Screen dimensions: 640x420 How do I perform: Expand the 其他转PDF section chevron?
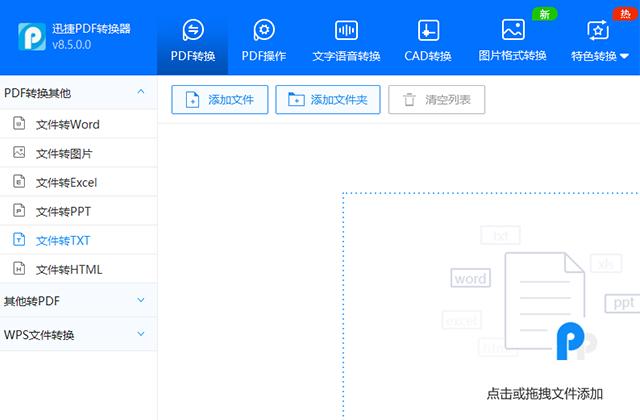tap(141, 300)
